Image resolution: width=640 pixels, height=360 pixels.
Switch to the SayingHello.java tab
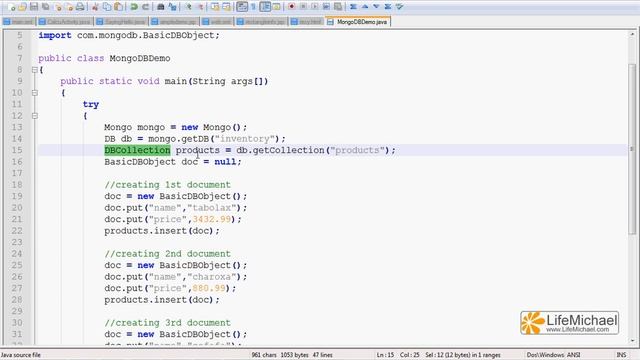pos(121,22)
